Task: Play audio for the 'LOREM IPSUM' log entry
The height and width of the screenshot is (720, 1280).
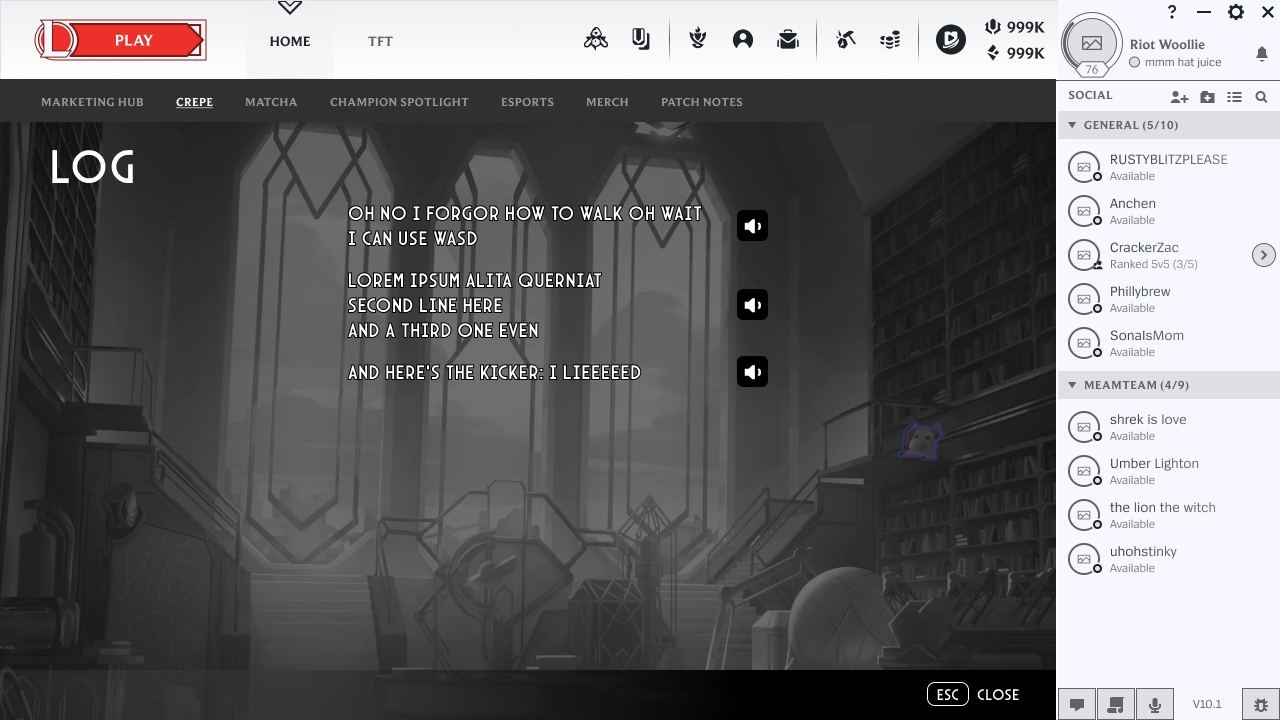Action: coord(753,305)
